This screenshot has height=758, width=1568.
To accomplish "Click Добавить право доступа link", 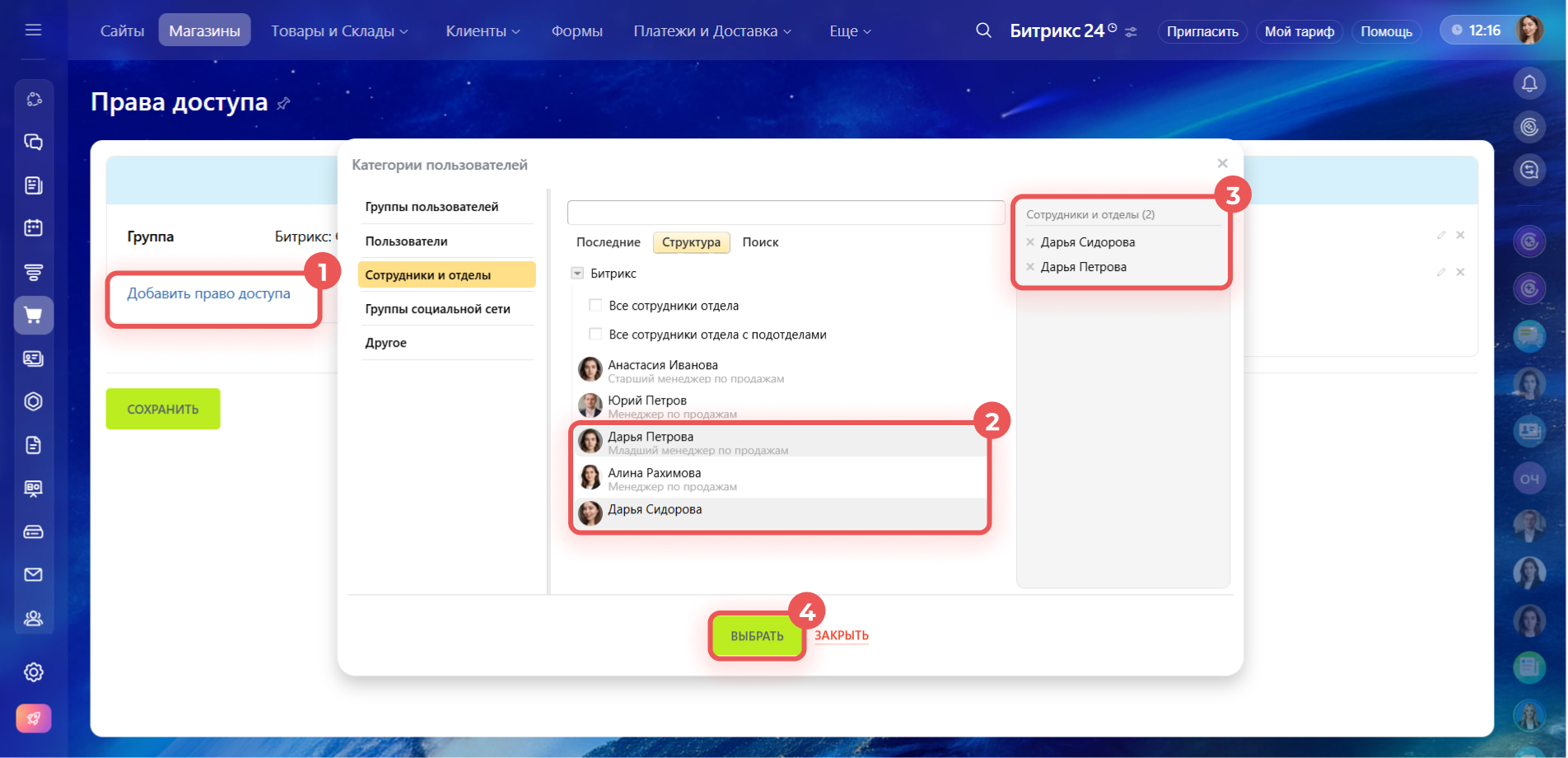I will [208, 293].
